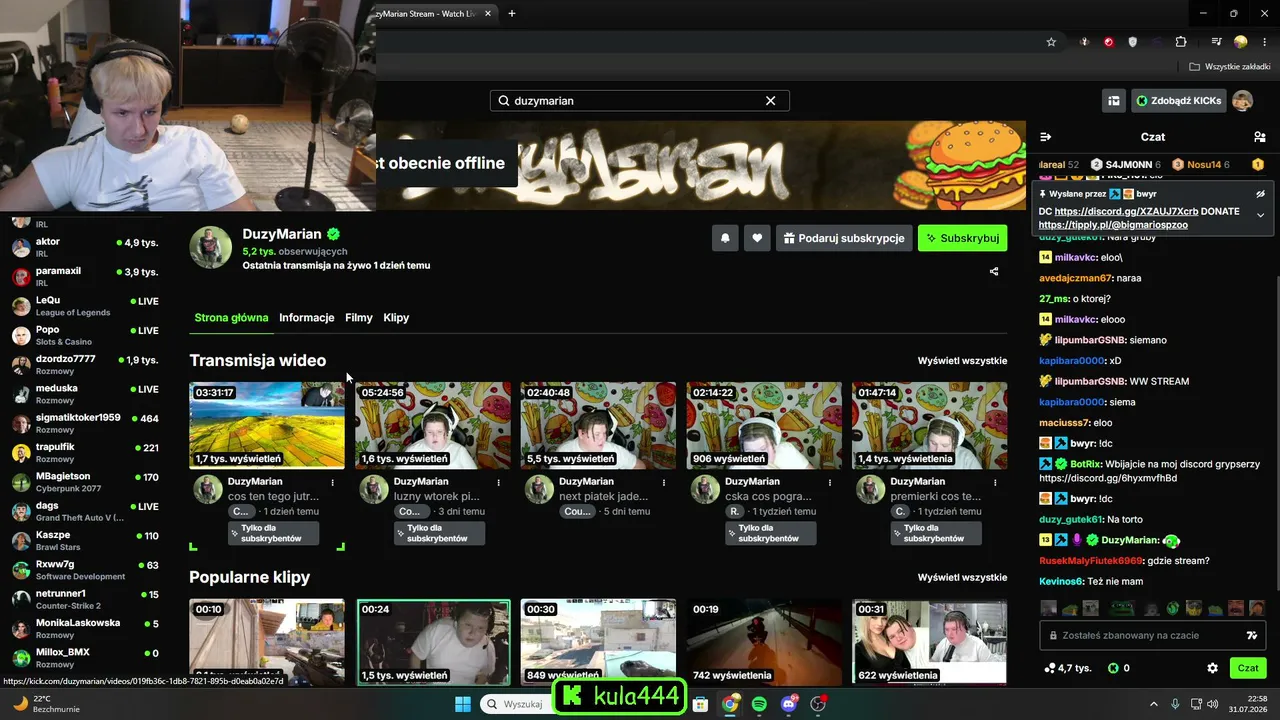
Task: Open the Chrome three-dot menu
Action: pos(1265,42)
